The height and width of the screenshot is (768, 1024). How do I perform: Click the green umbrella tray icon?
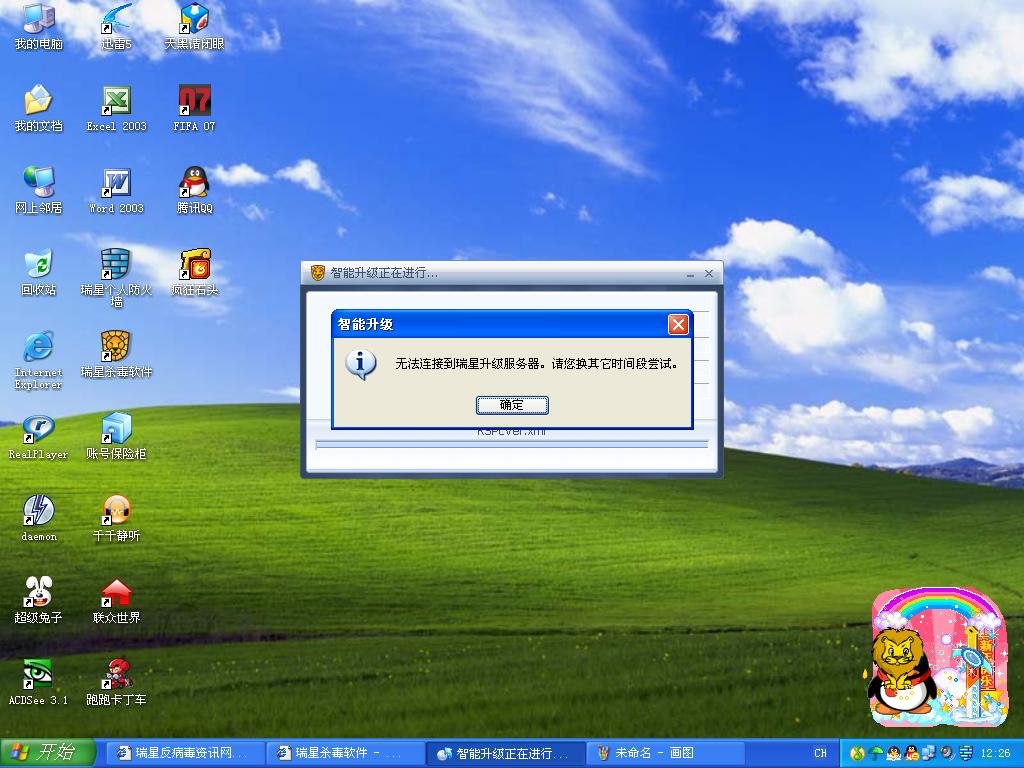(x=876, y=754)
